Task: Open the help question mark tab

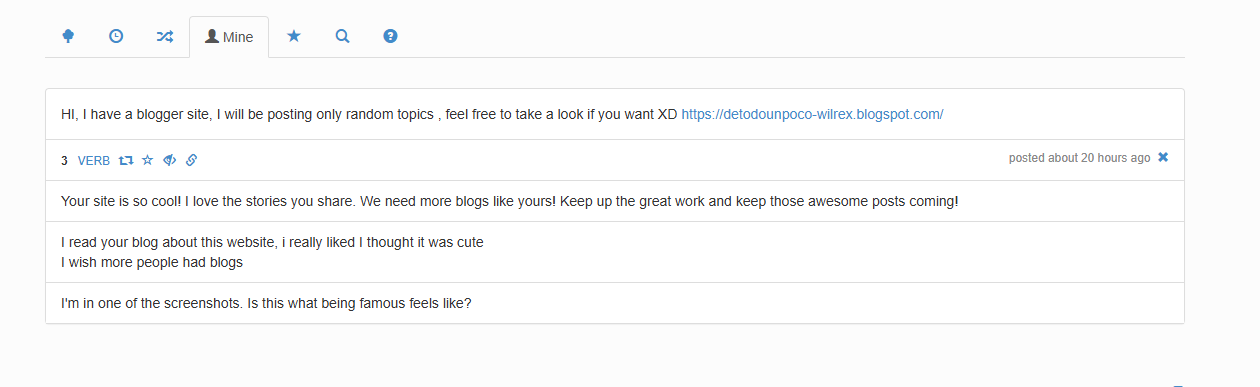Action: [x=390, y=36]
